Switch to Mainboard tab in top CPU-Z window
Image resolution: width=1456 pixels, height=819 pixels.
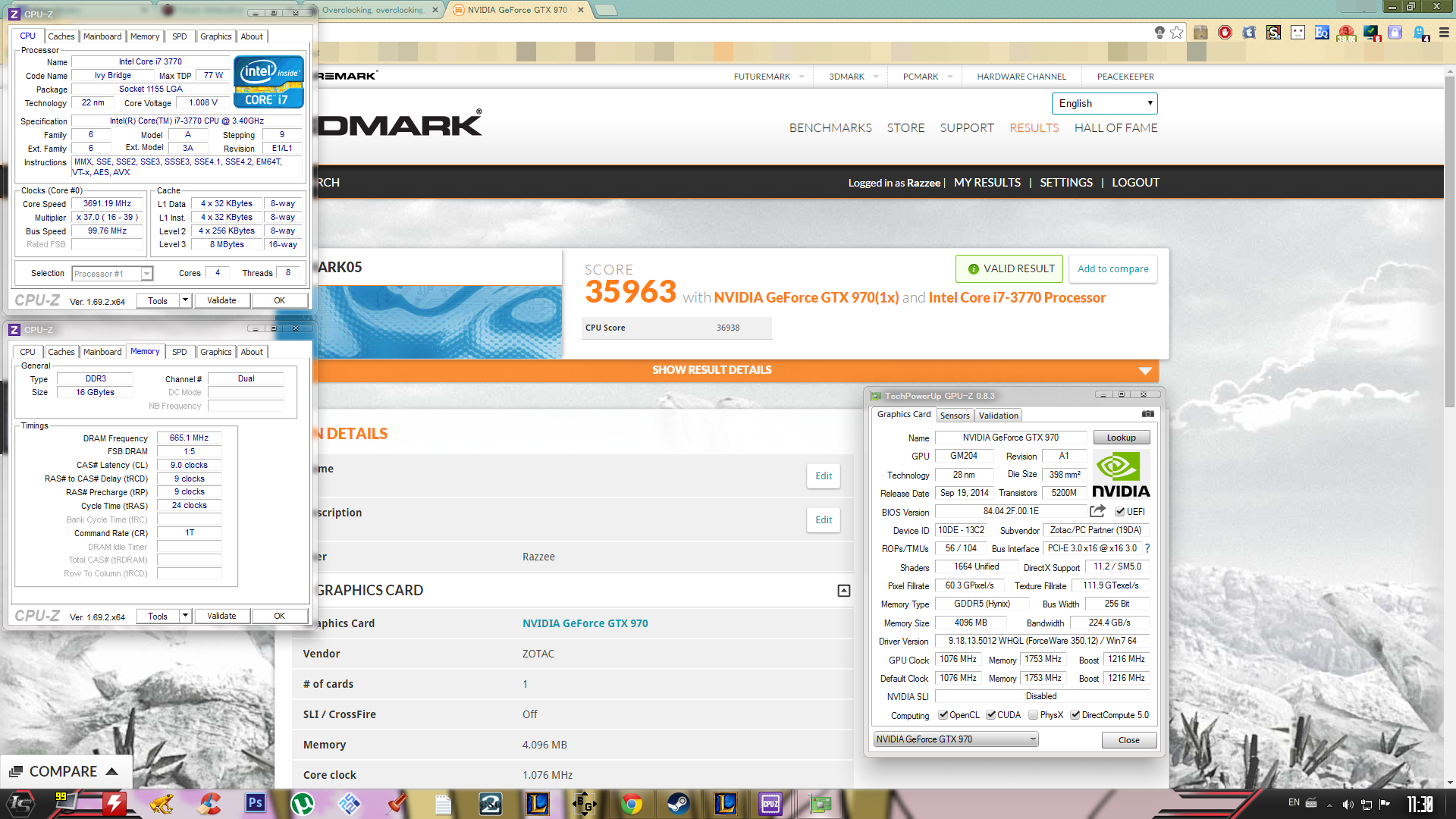point(102,36)
